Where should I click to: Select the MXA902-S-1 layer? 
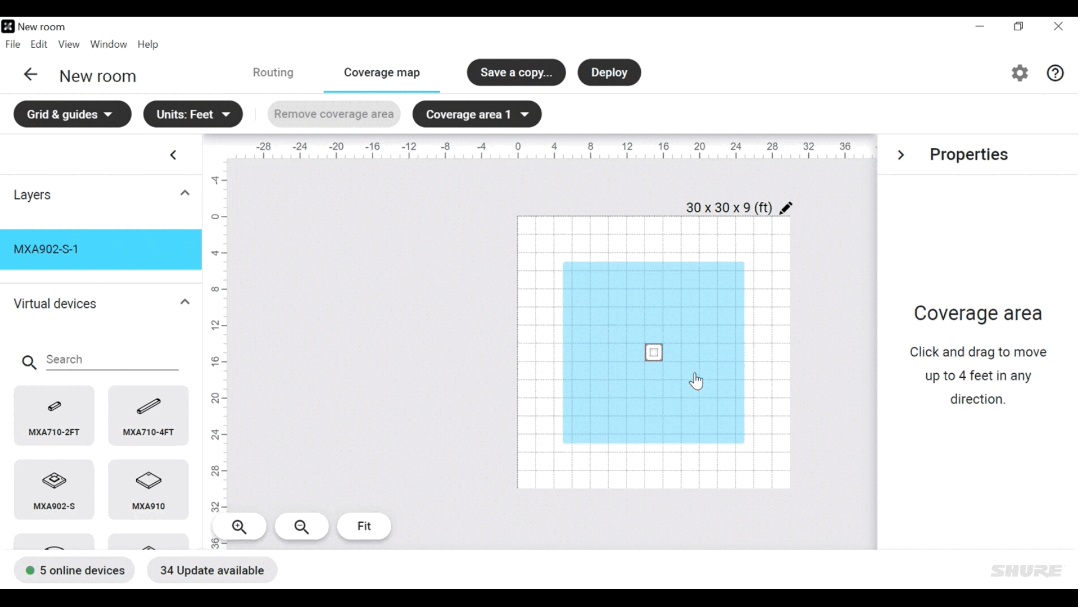[x=101, y=249]
